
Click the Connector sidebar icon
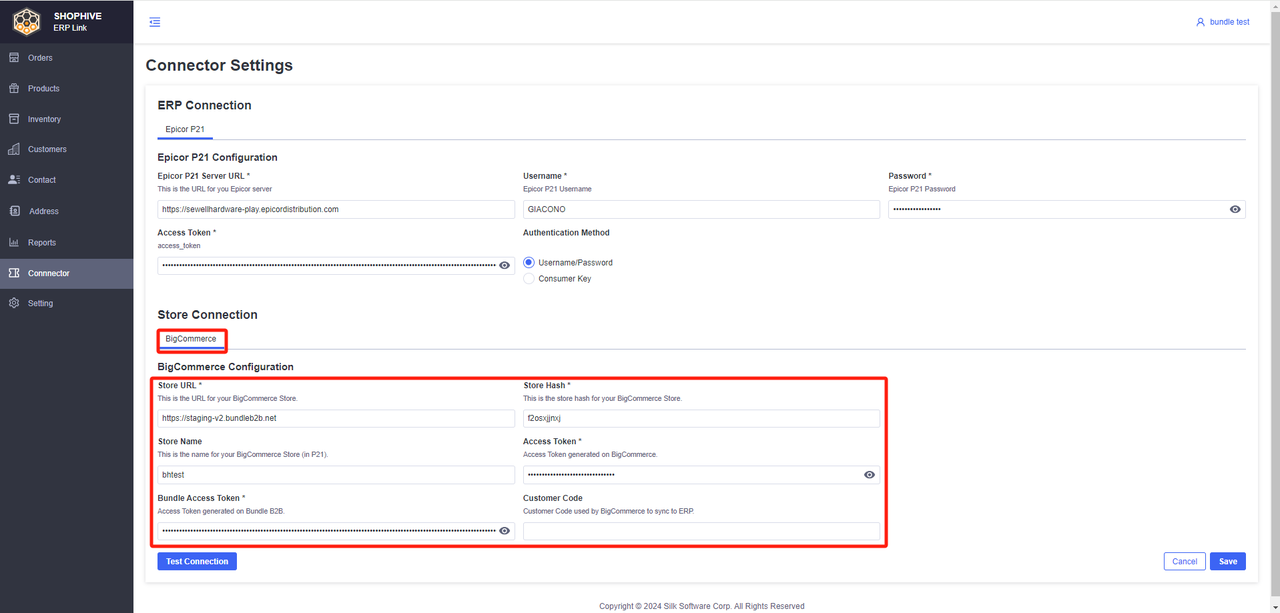point(14,273)
